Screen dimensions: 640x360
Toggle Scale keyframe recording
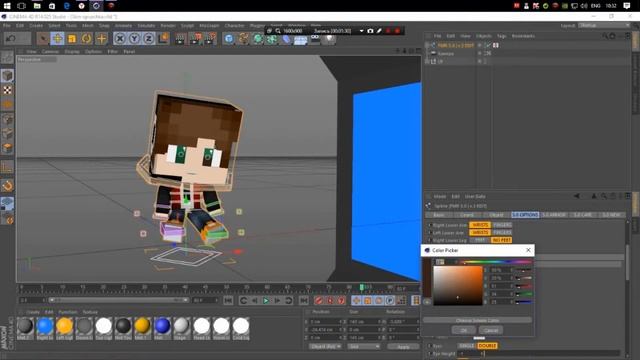pos(367,300)
